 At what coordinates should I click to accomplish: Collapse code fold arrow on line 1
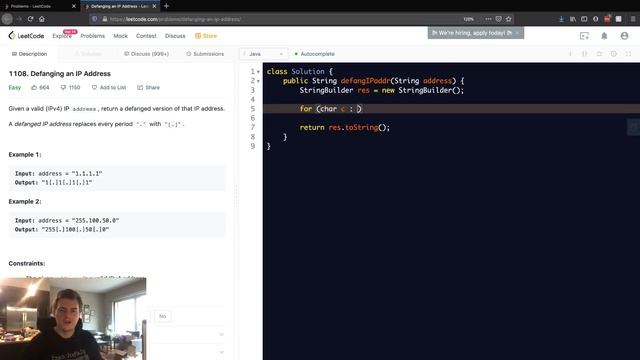pos(258,72)
